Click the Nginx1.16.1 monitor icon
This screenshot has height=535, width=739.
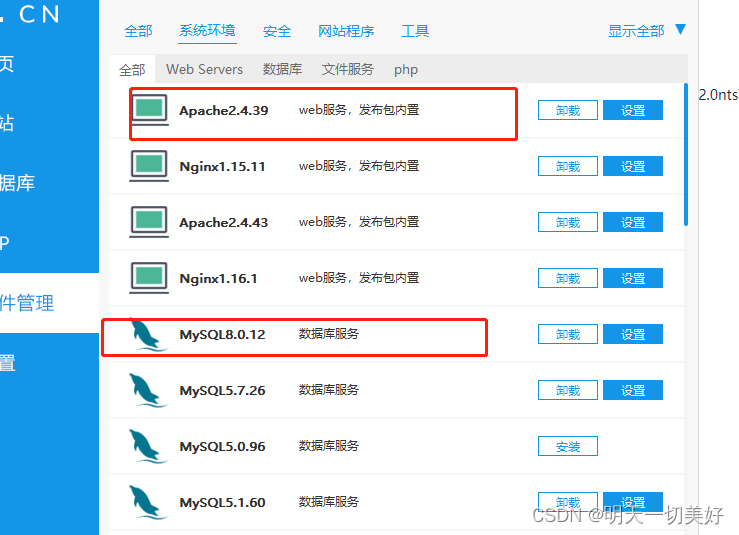click(x=149, y=278)
